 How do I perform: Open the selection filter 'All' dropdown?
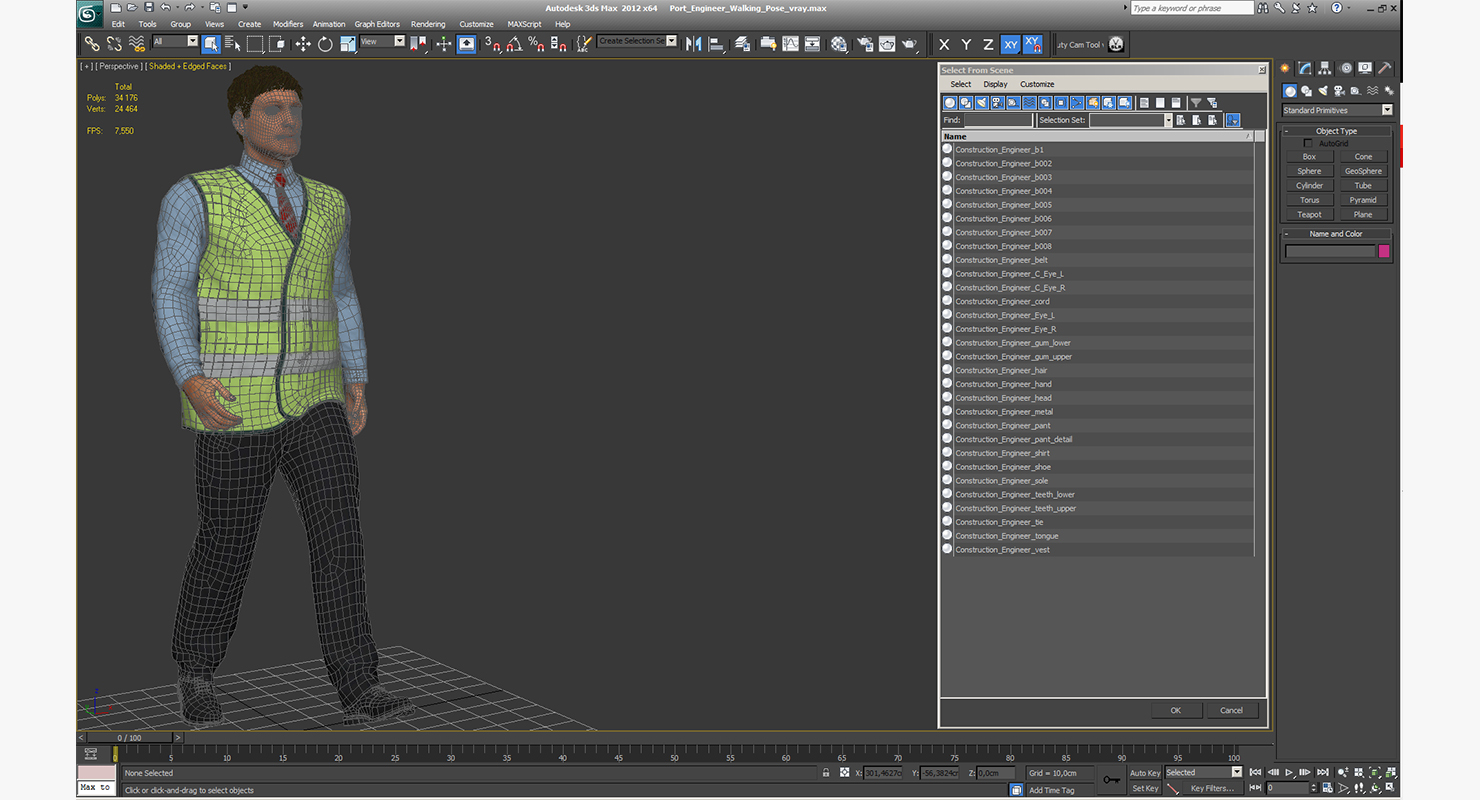[175, 42]
